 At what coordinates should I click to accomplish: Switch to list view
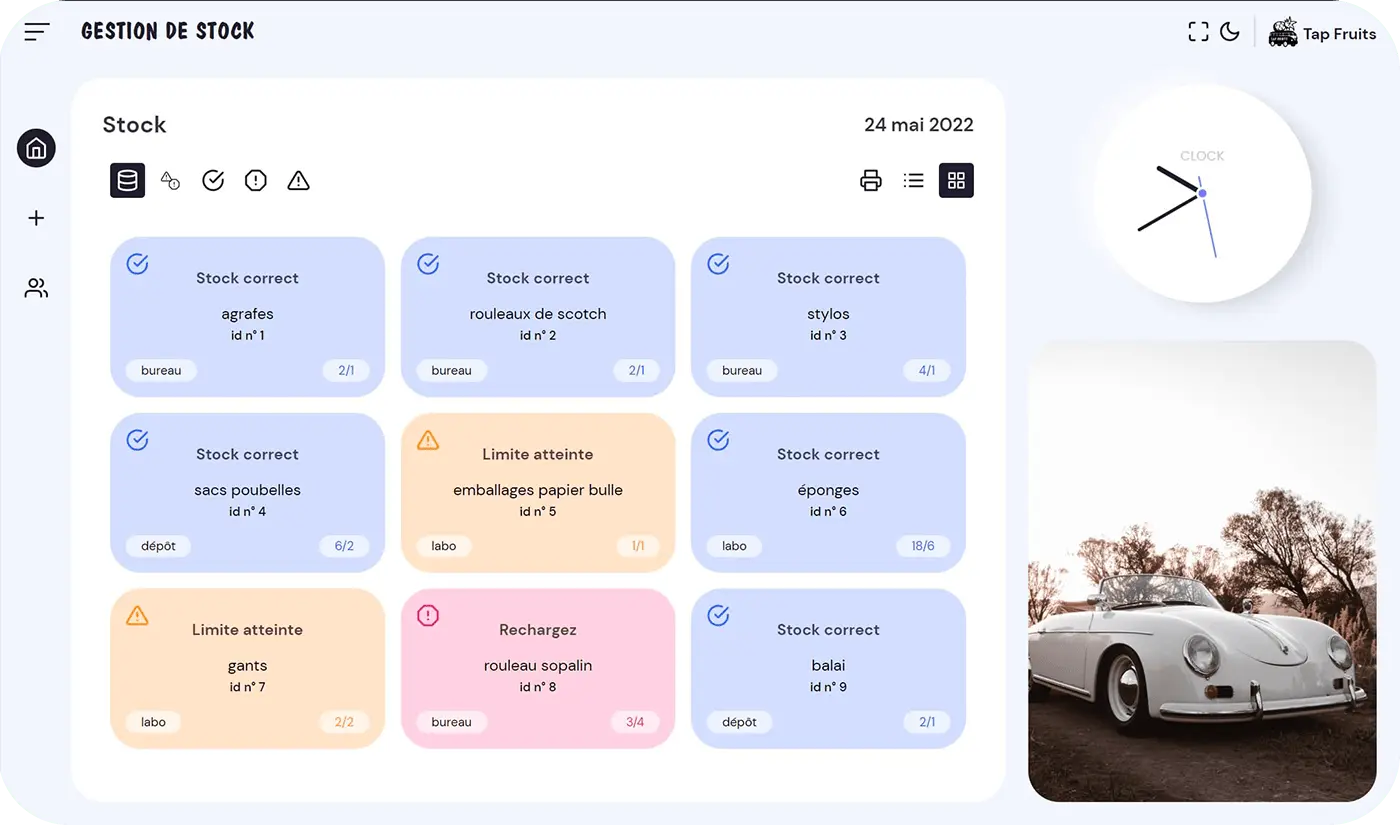point(913,181)
